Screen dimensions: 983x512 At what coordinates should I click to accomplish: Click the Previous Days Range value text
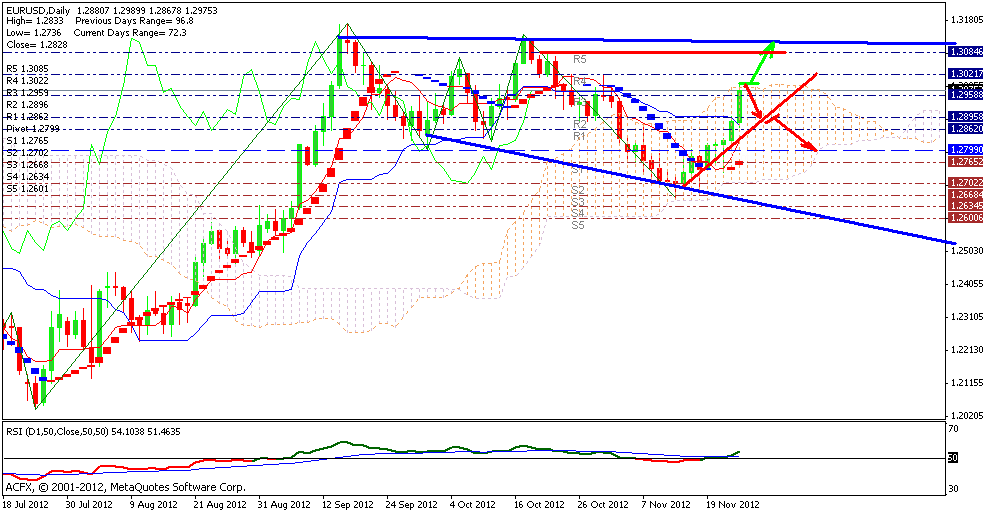click(134, 20)
